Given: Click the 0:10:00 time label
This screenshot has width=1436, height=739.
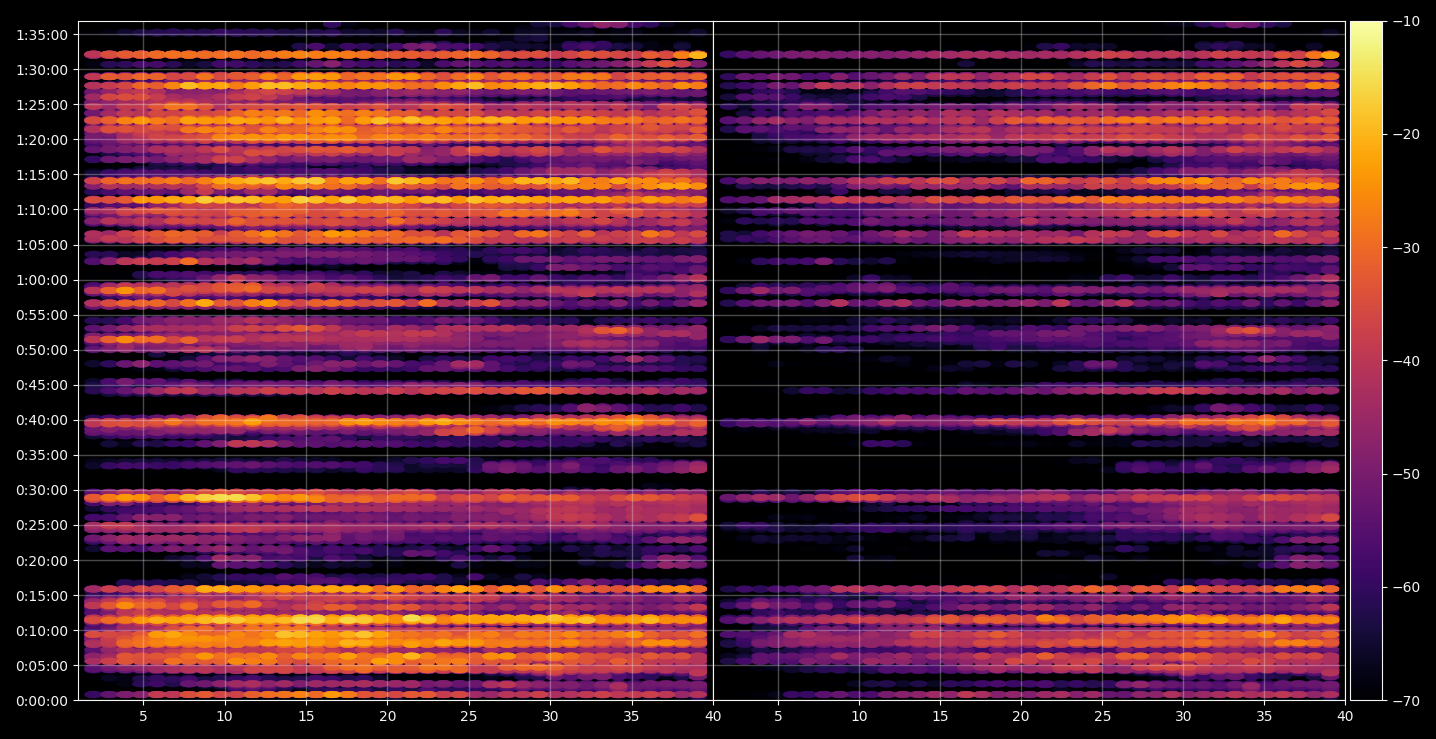Looking at the screenshot, I should 42,631.
